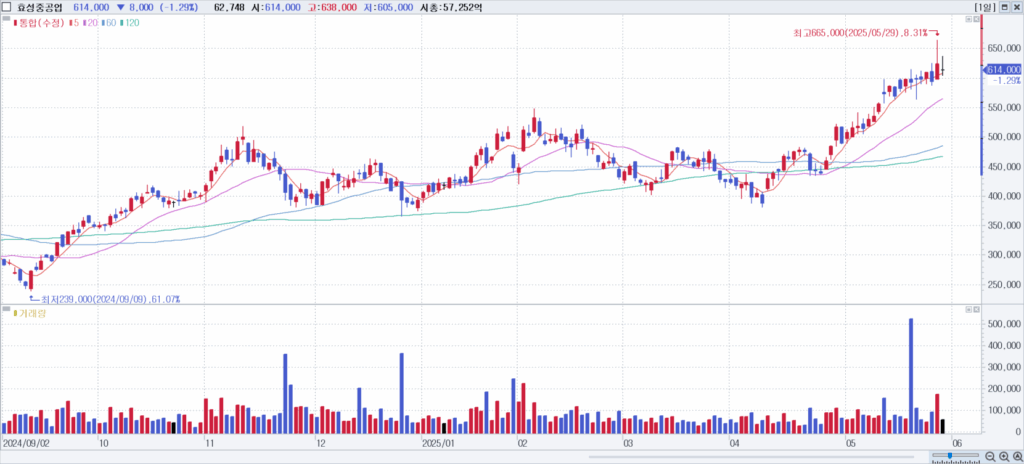This screenshot has width=1024, height=464.
Task: Click the 효성중공업 stock name
Action: (40, 7)
